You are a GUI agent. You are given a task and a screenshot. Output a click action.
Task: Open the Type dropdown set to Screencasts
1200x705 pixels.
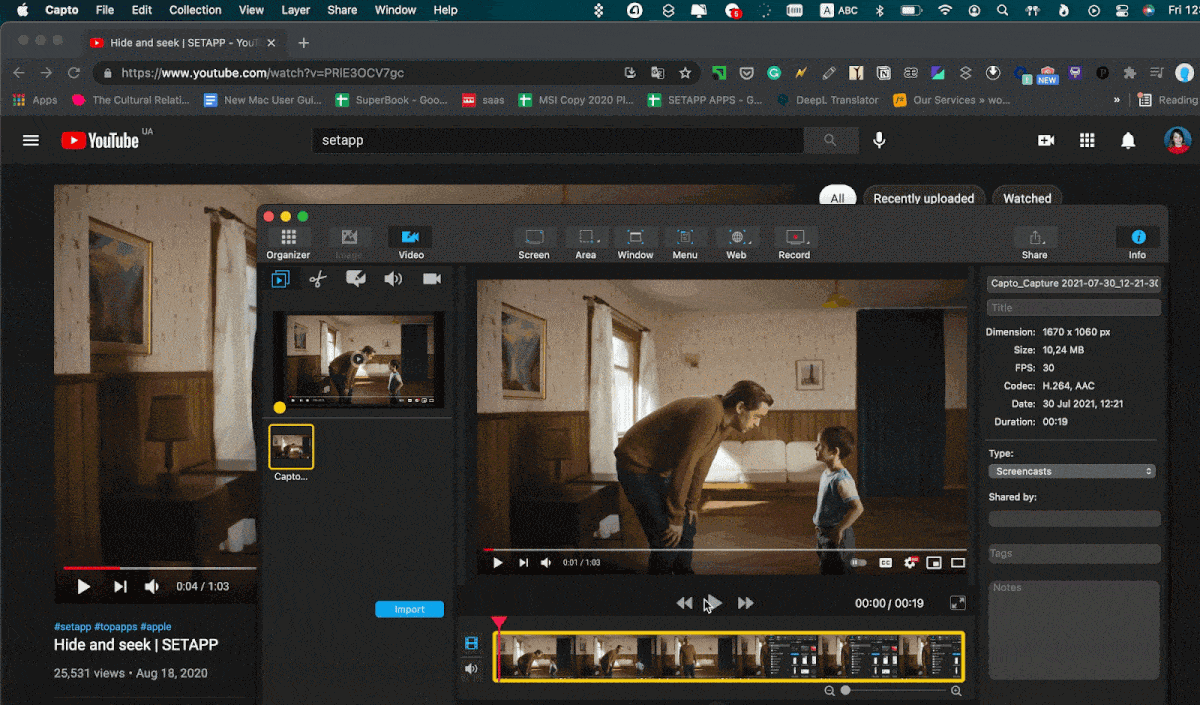pyautogui.click(x=1072, y=471)
